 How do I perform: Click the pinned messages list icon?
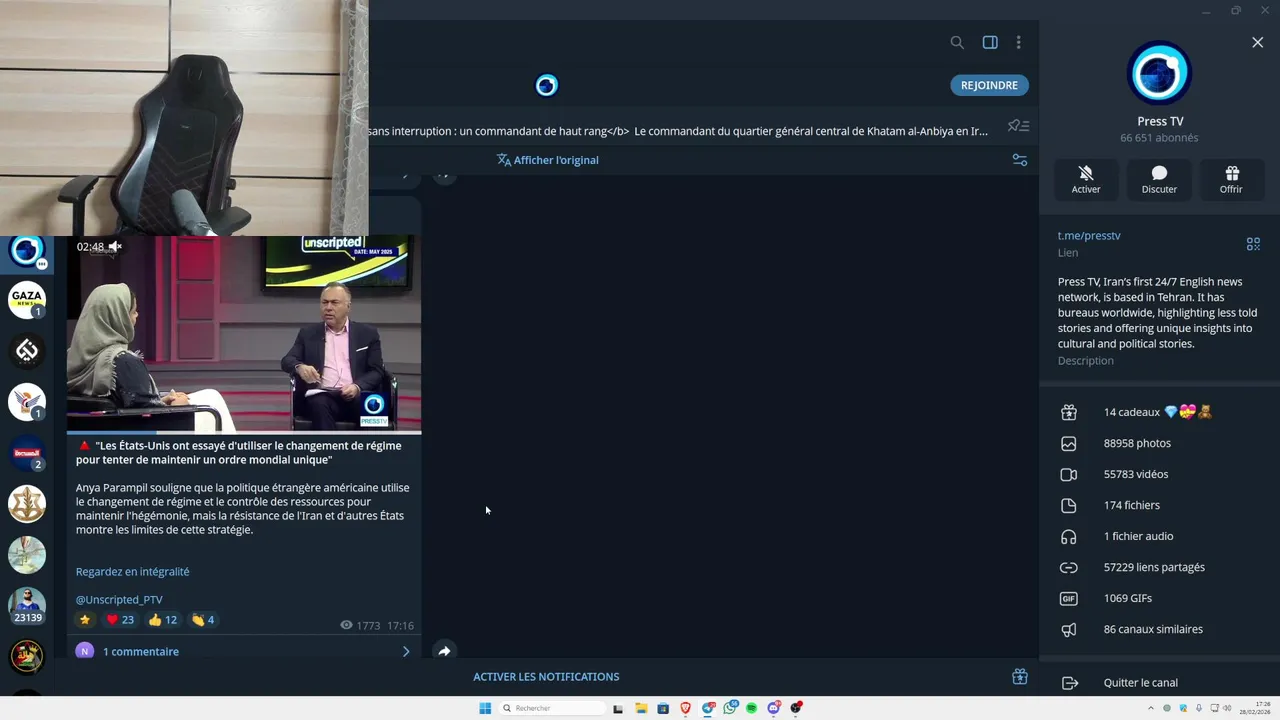[x=1018, y=126]
